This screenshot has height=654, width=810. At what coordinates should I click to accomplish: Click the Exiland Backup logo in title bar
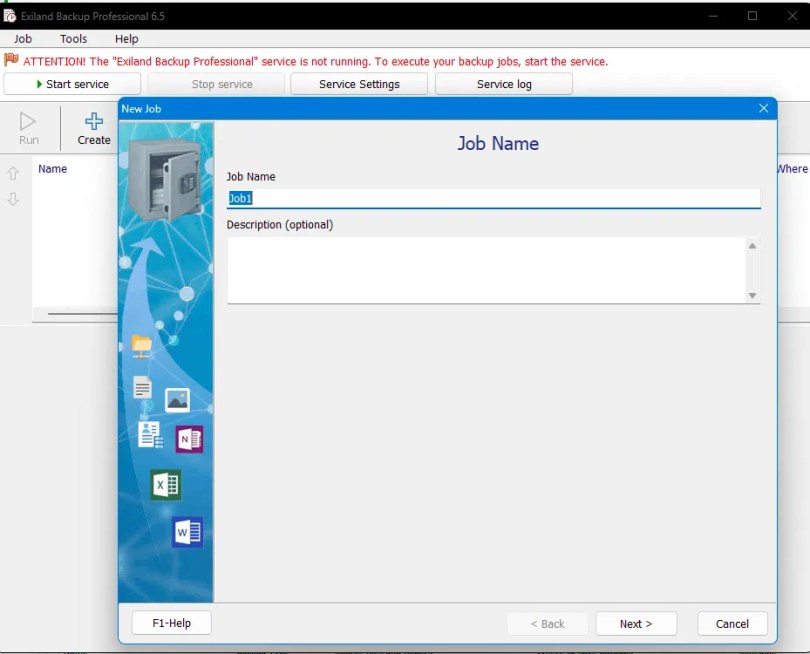[x=10, y=15]
